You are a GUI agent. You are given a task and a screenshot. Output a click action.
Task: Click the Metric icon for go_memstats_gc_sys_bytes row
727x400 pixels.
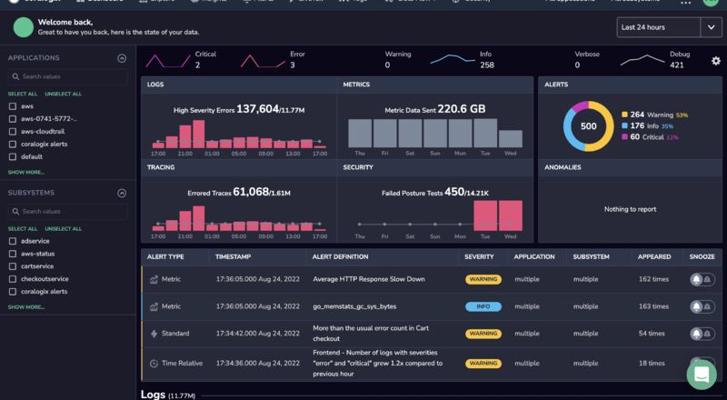[x=154, y=306]
